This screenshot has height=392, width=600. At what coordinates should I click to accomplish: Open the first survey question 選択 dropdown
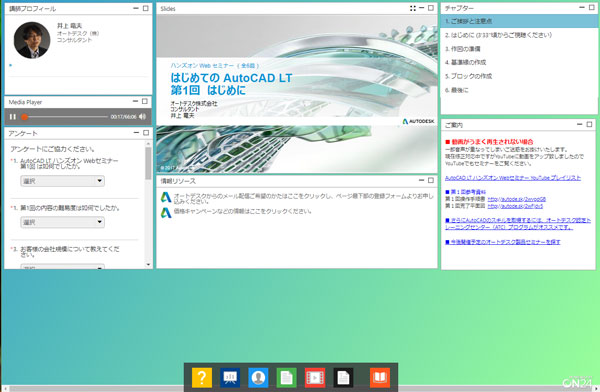pos(62,181)
